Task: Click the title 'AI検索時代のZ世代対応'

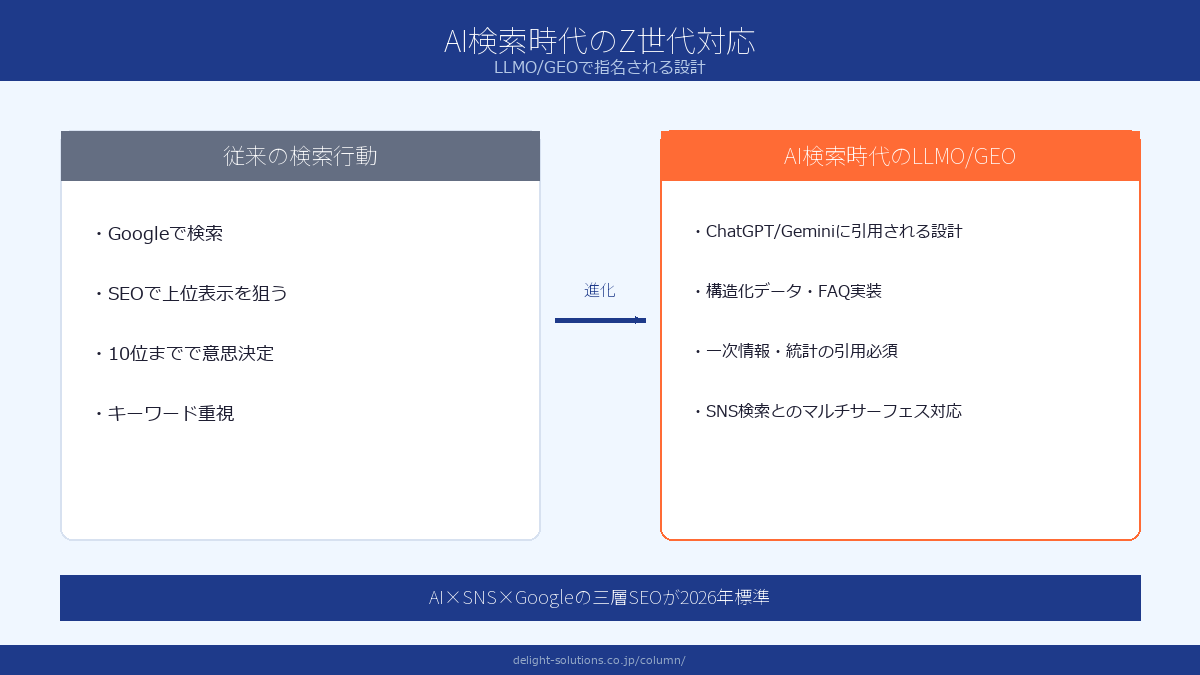Action: [x=600, y=41]
